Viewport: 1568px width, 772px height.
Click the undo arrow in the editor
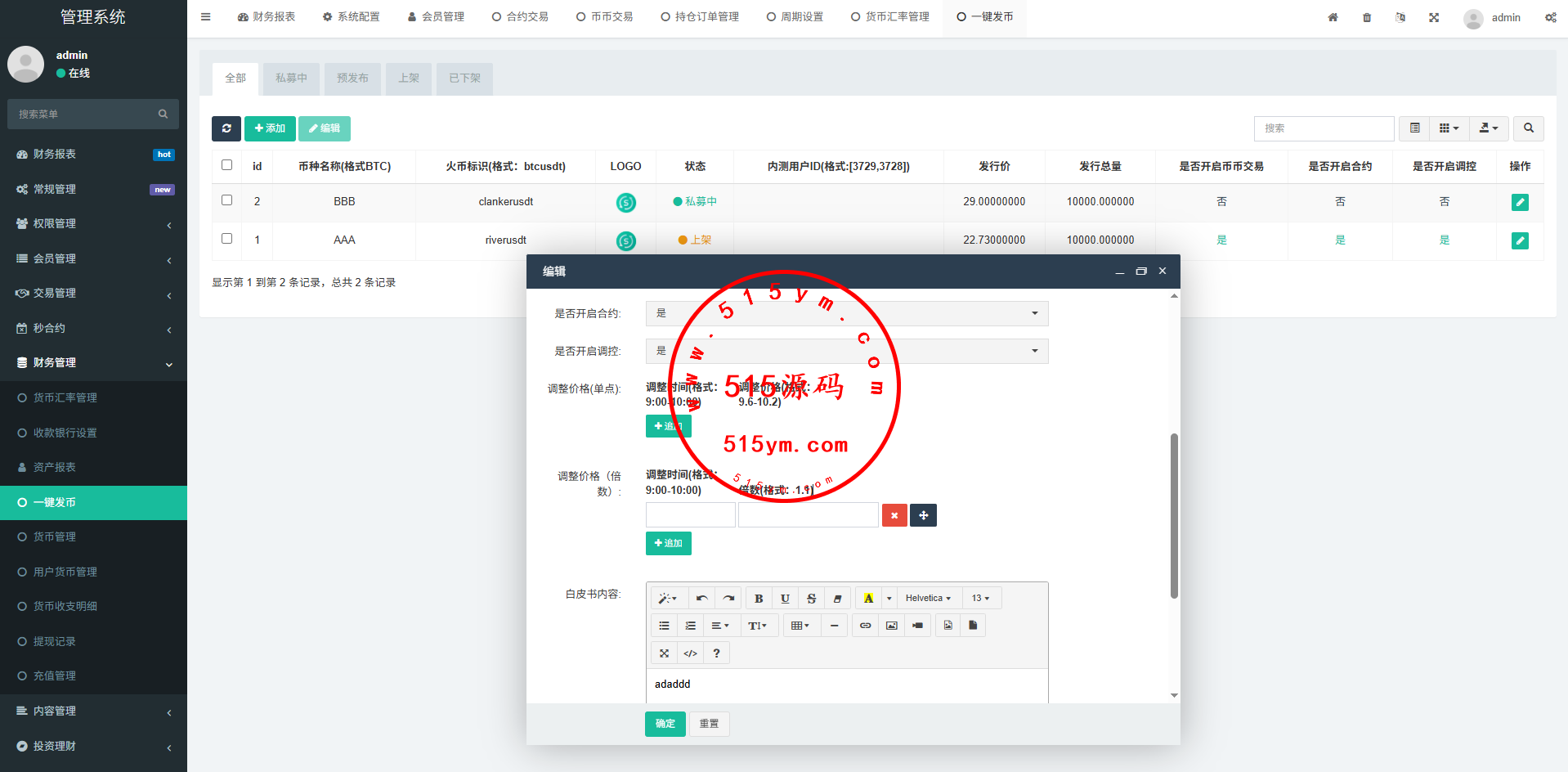pos(701,599)
